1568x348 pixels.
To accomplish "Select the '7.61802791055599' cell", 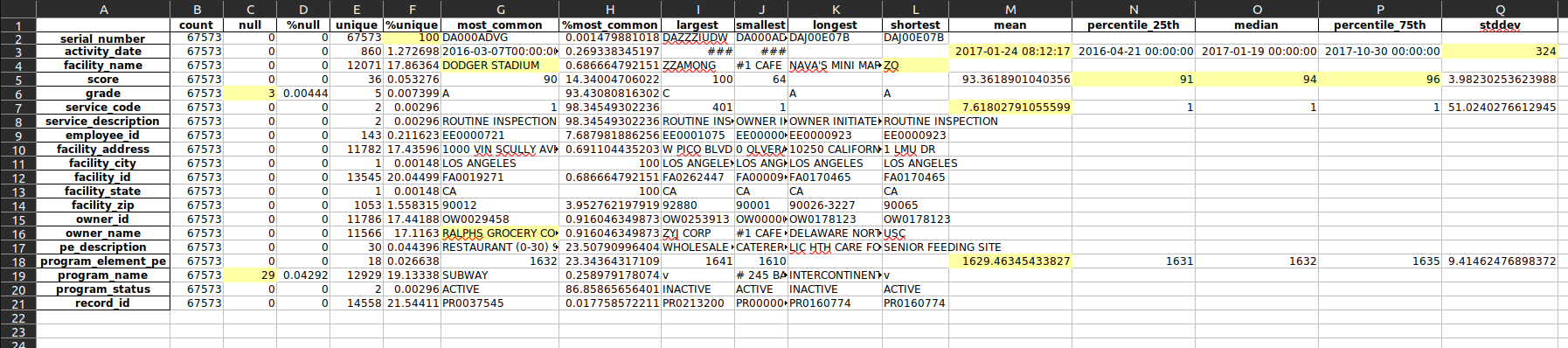I will [x=1010, y=108].
